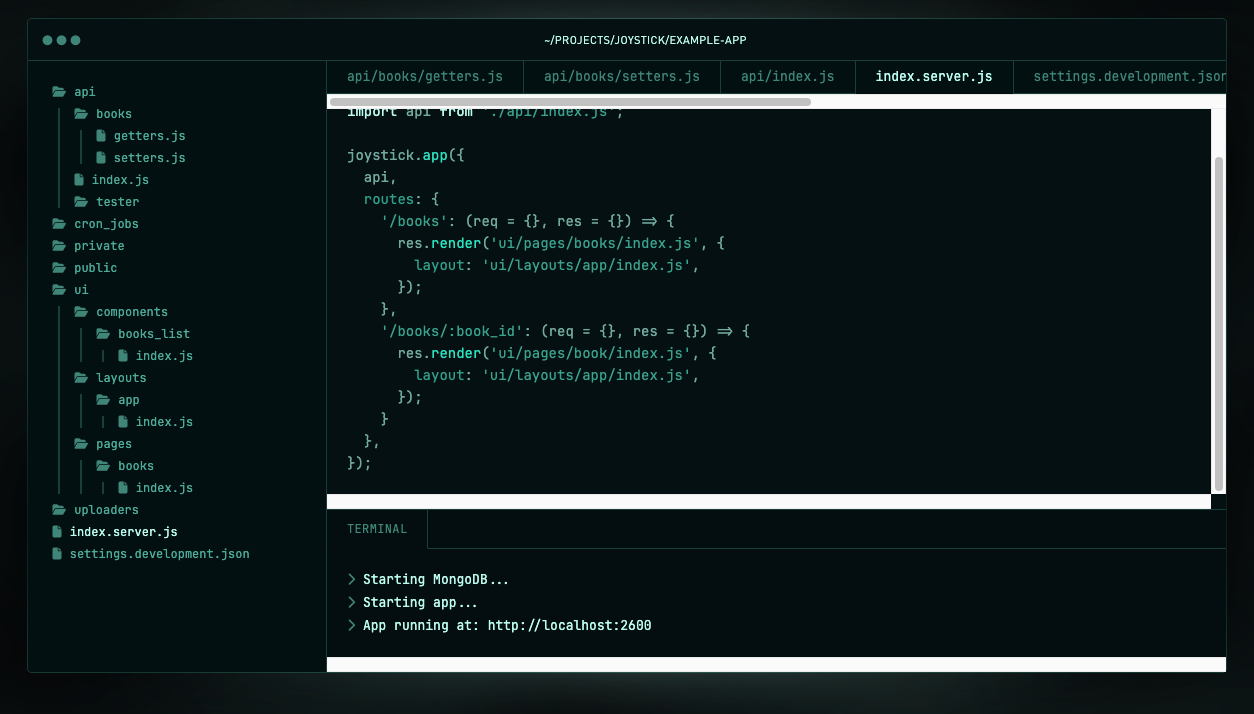Screen dimensions: 1254x714
Task: Click the setters.js file icon
Action: click(101, 158)
